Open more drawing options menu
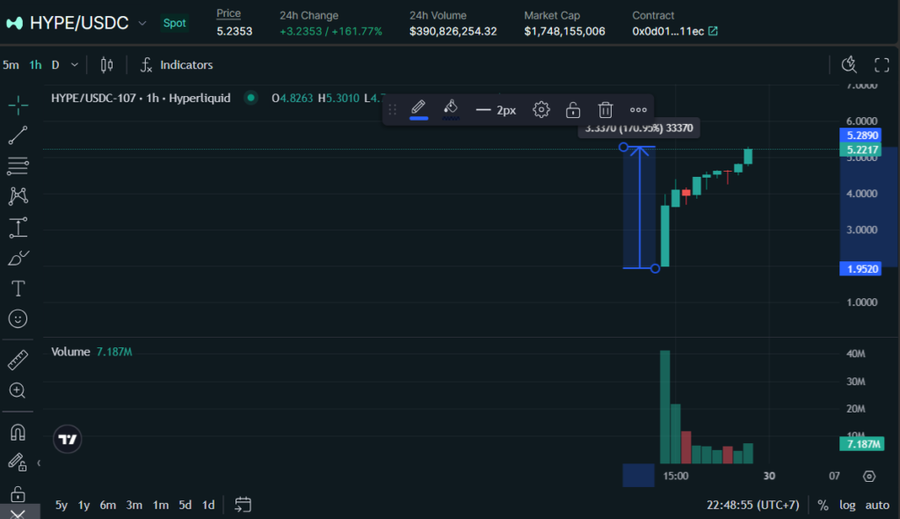The image size is (900, 519). tap(638, 110)
